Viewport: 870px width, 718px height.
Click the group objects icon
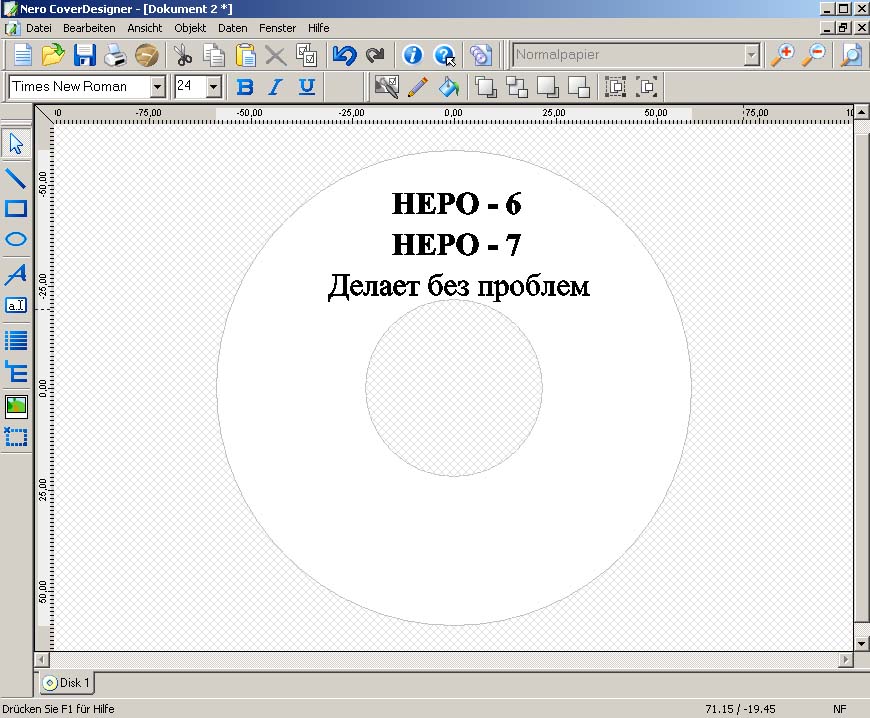coord(615,87)
